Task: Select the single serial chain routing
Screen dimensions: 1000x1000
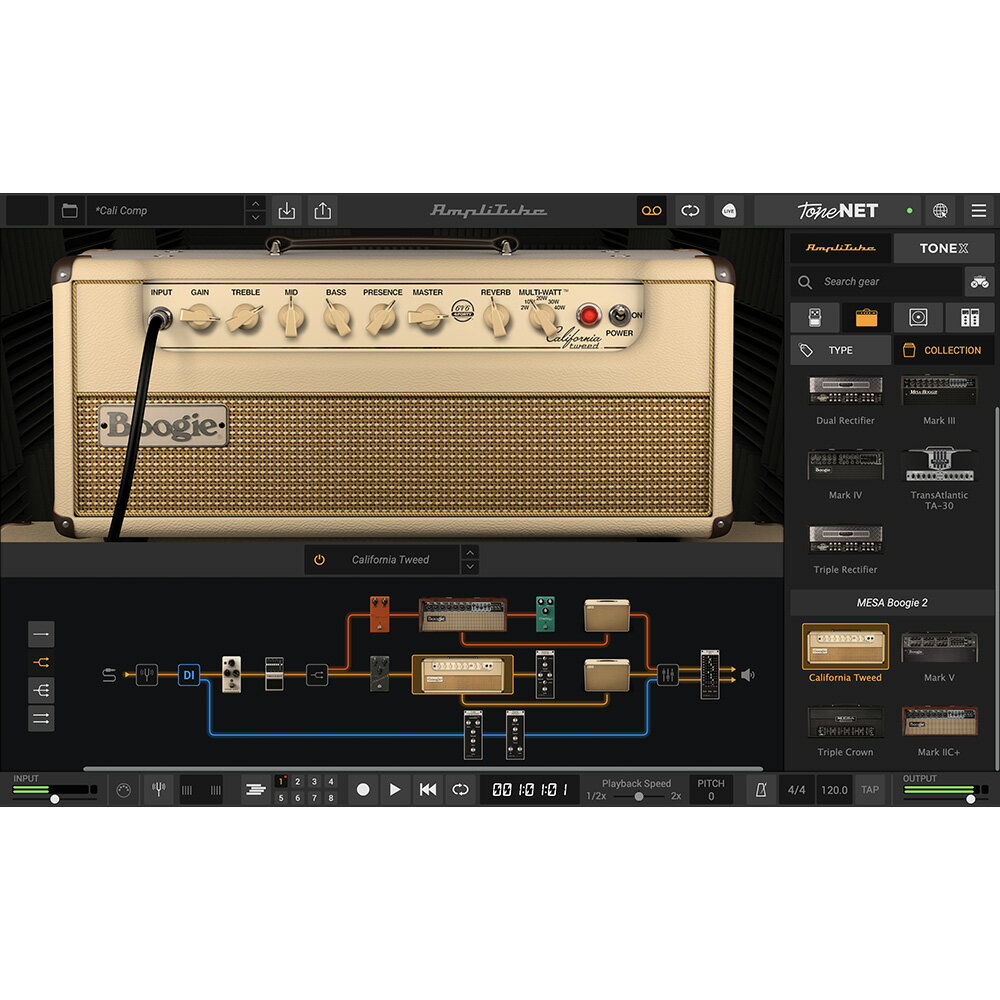Action: click(41, 634)
